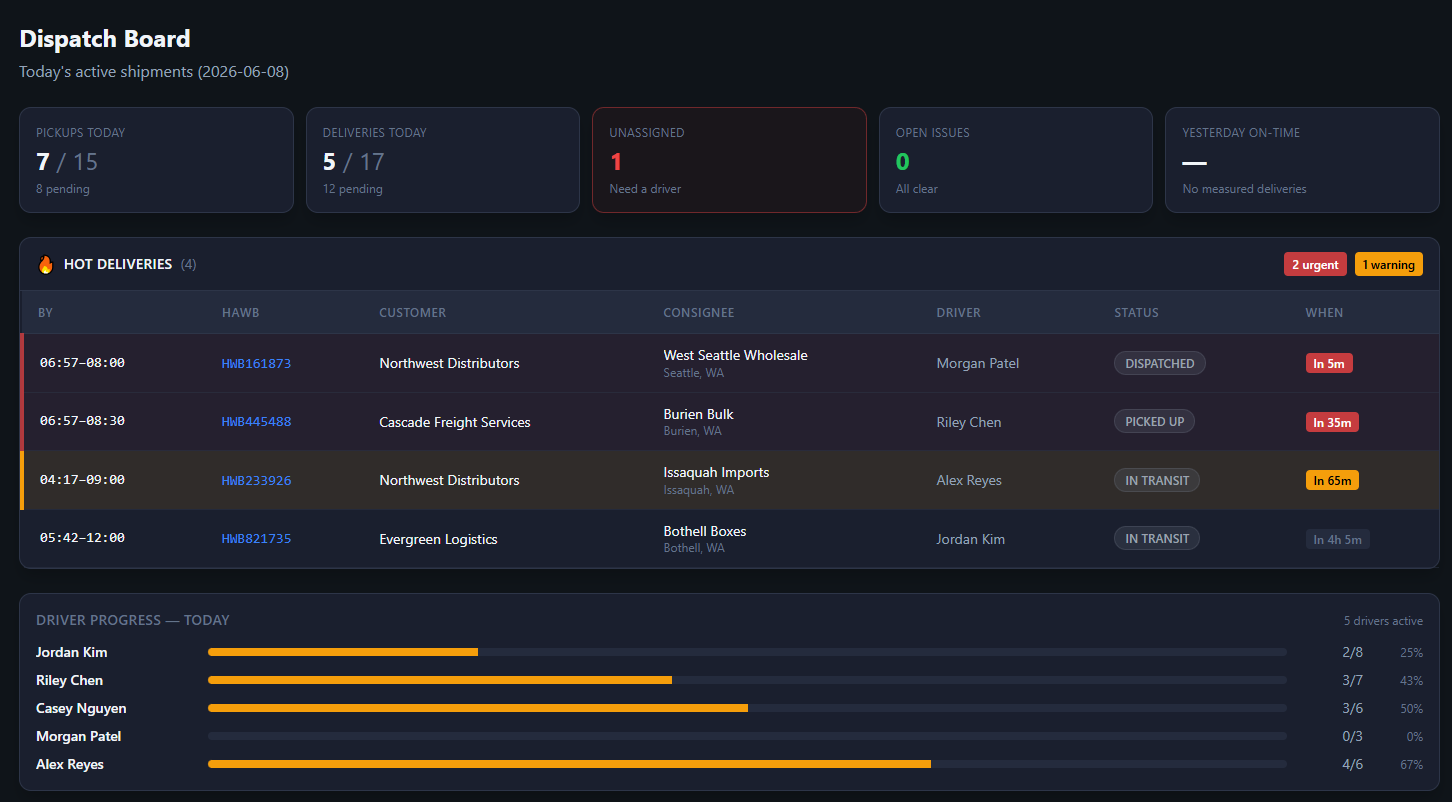Viewport: 1452px width, 802px height.
Task: Click consignee West Seattle Wholesale
Action: coord(735,355)
